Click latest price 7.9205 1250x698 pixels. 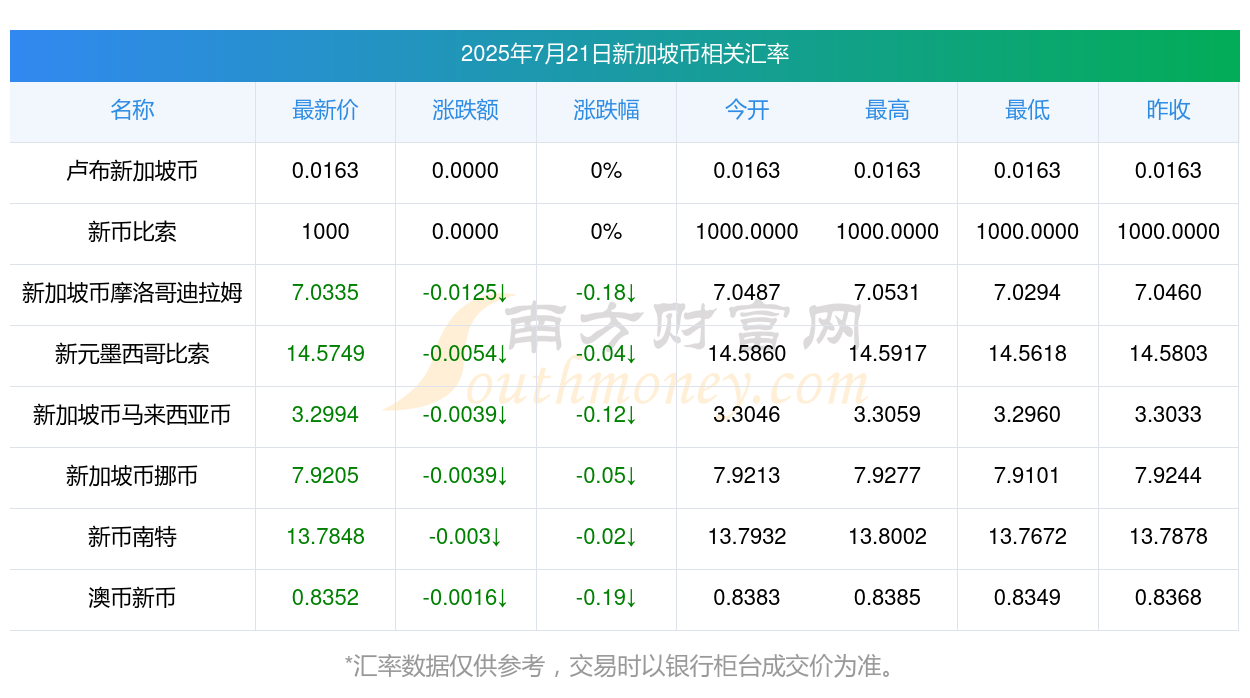(325, 476)
